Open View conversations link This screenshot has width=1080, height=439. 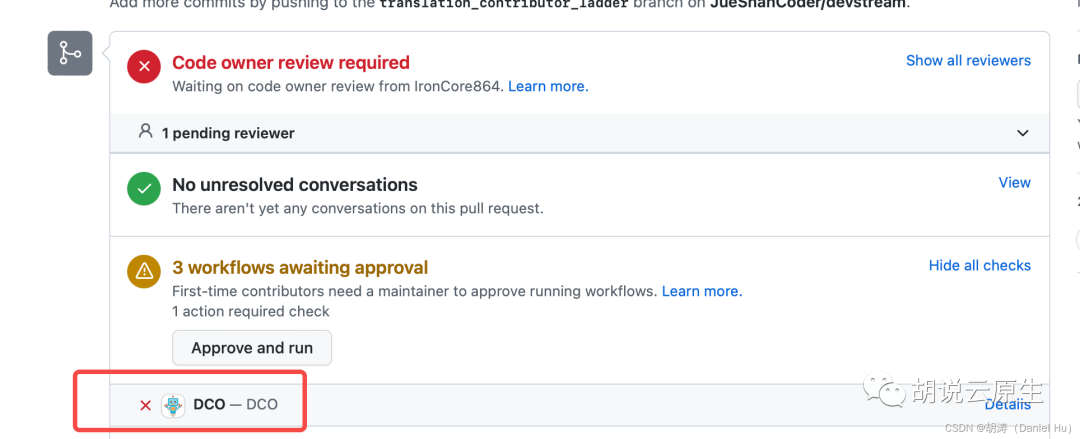1014,182
